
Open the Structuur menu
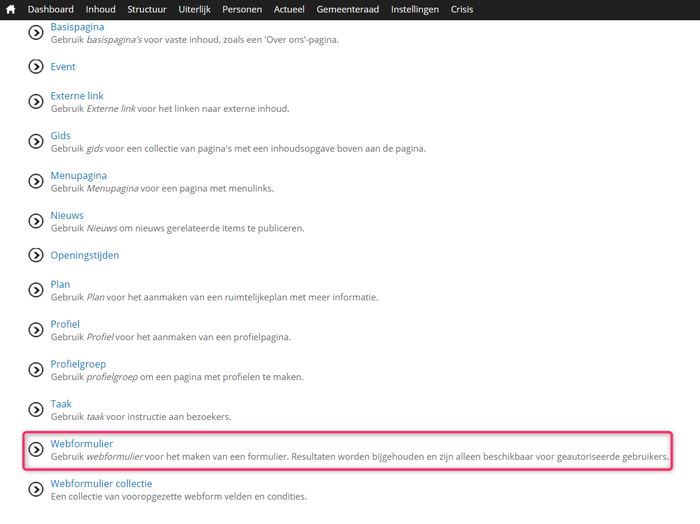(x=147, y=9)
